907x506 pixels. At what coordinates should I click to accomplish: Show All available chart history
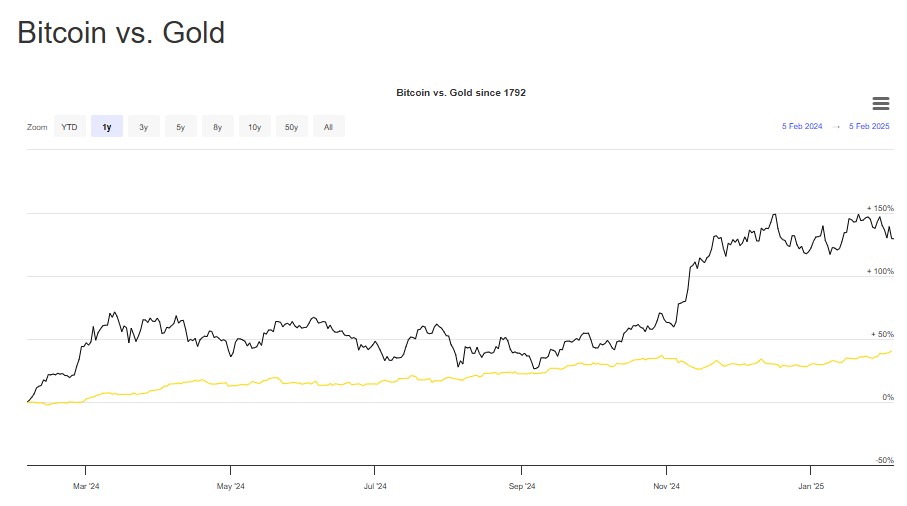pos(328,127)
